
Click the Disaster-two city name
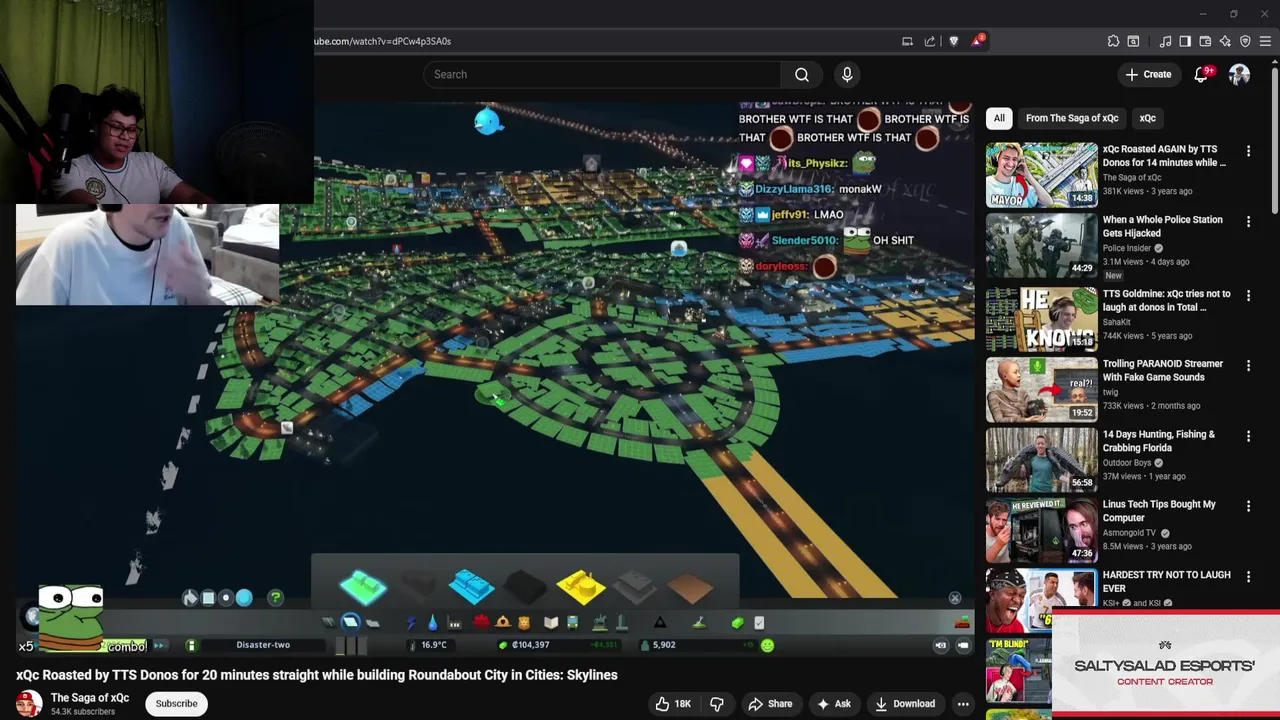pyautogui.click(x=263, y=645)
